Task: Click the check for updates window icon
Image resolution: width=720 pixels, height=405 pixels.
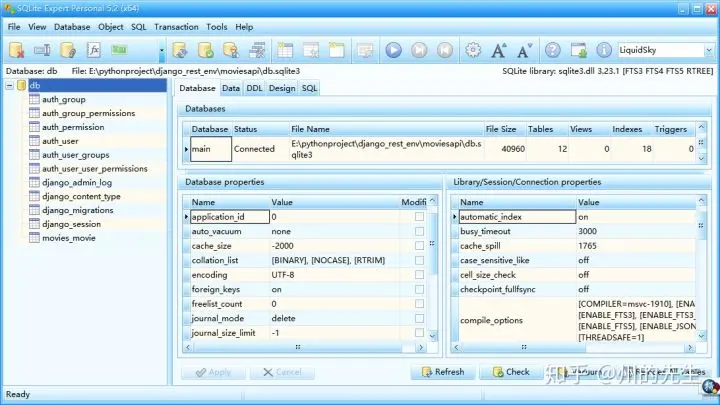Action: pyautogui.click(x=579, y=50)
